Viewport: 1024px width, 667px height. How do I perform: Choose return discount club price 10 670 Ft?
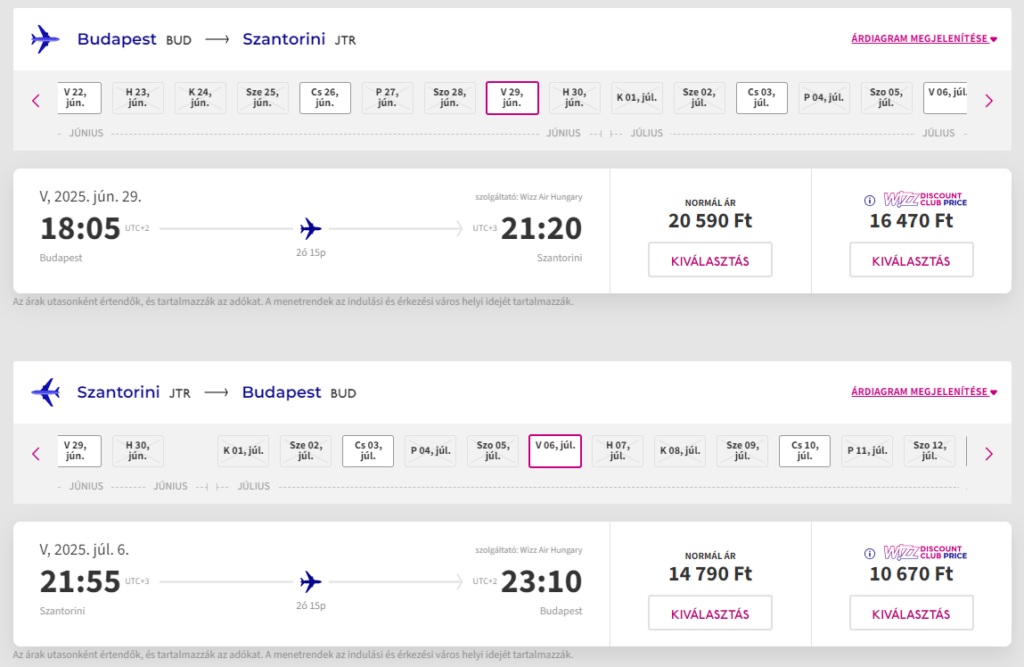911,613
